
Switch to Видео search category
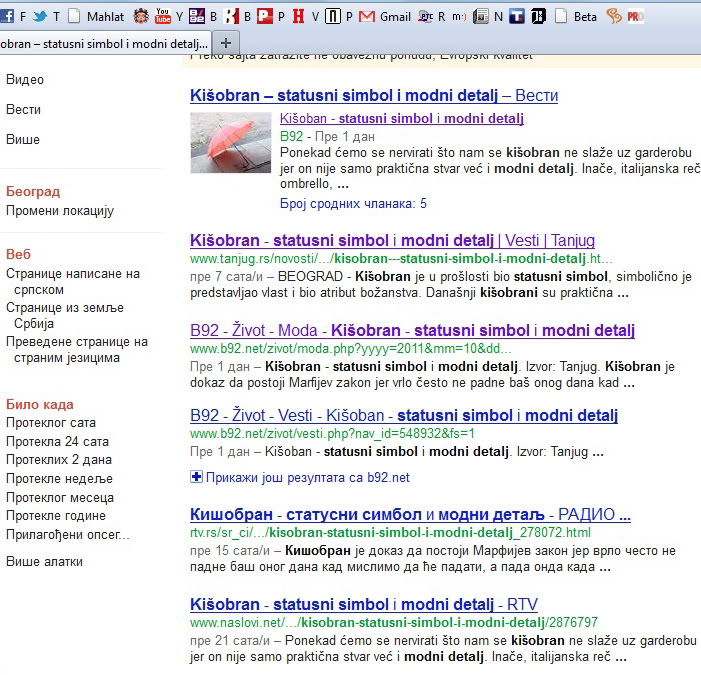point(25,80)
